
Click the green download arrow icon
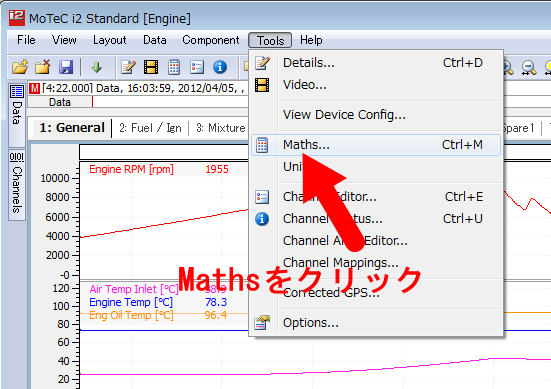97,67
